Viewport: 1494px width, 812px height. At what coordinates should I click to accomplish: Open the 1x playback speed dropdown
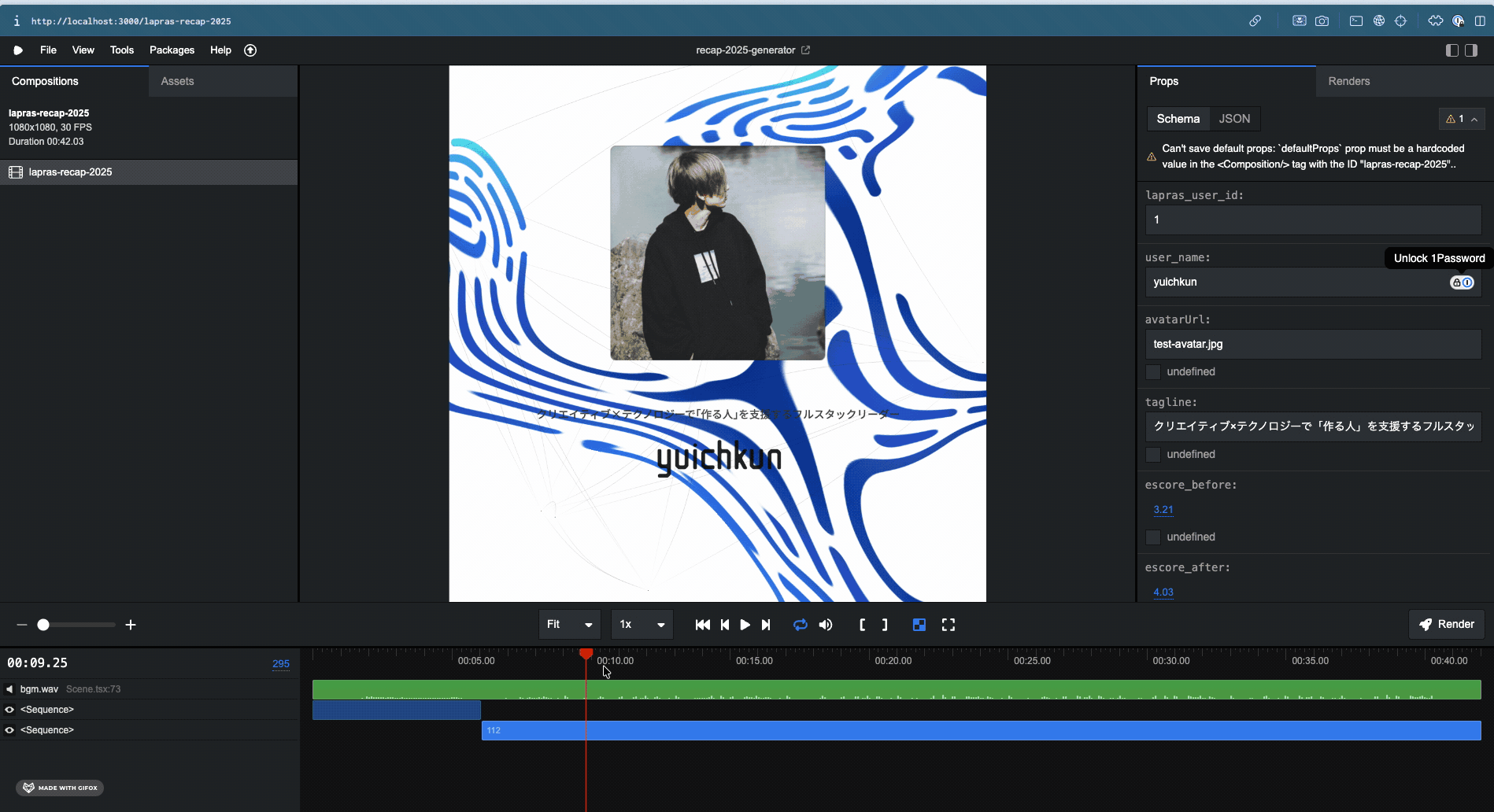coord(642,625)
